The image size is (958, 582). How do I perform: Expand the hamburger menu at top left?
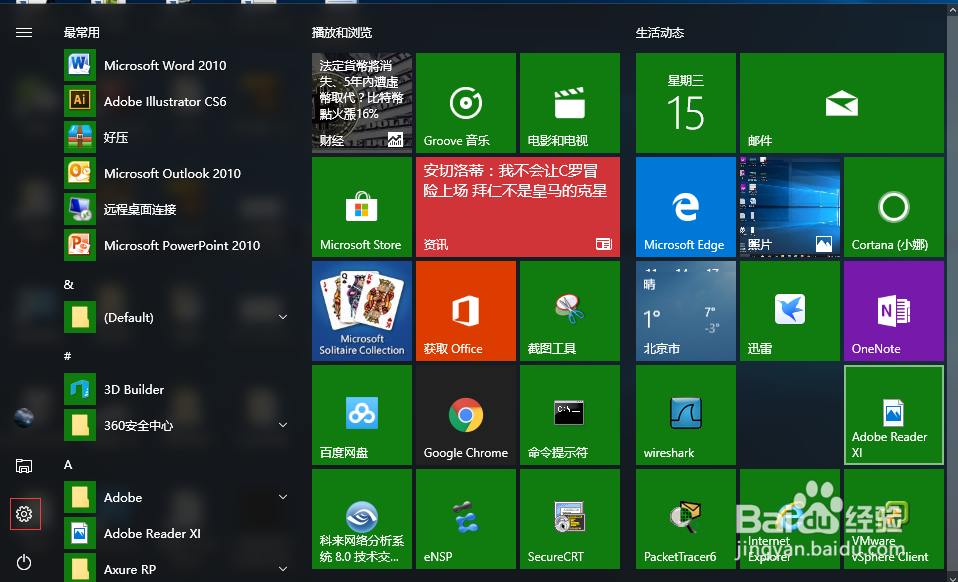click(24, 32)
